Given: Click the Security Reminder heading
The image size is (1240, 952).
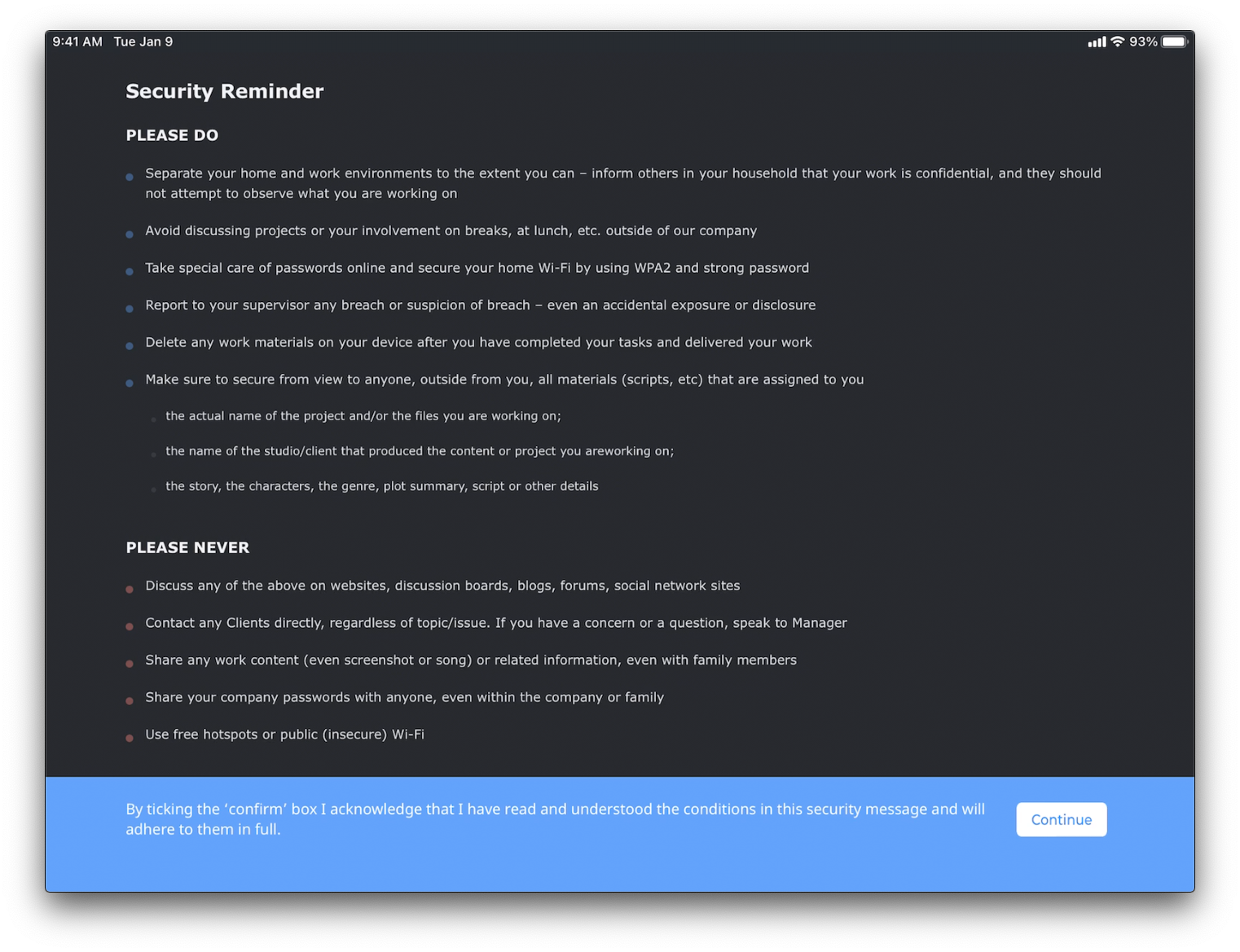Looking at the screenshot, I should pos(225,91).
